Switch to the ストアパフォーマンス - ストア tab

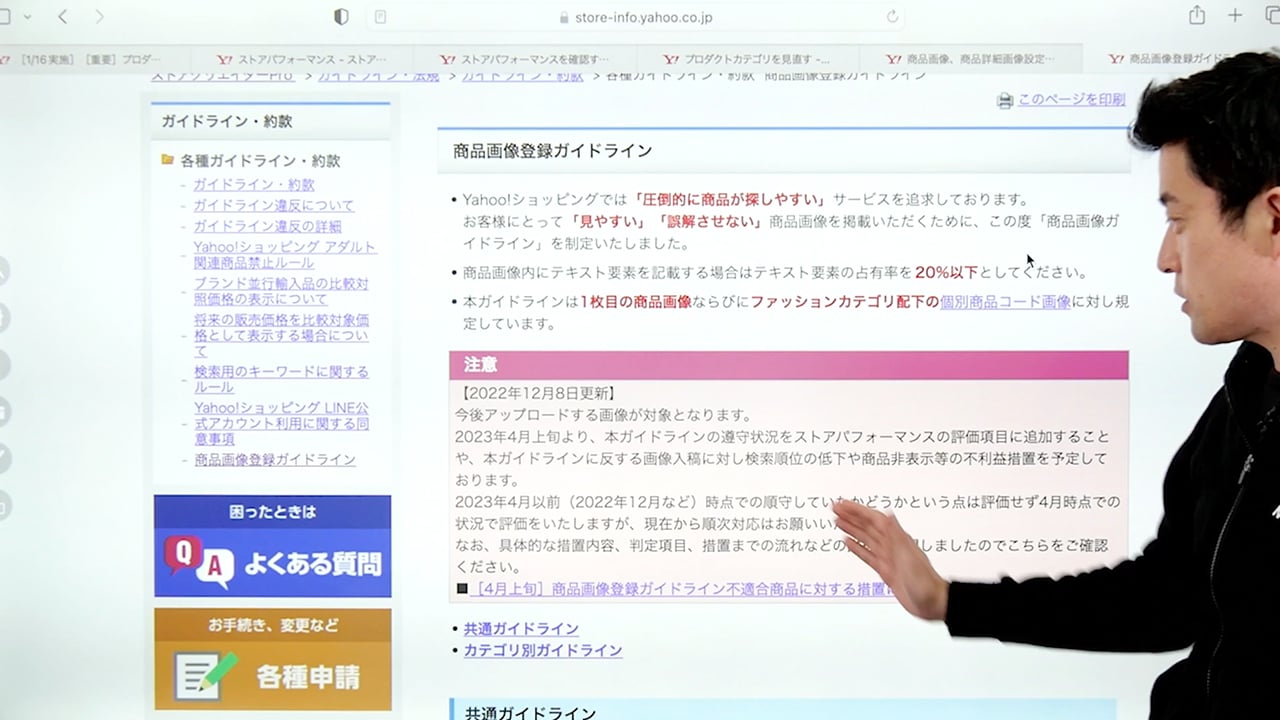301,59
